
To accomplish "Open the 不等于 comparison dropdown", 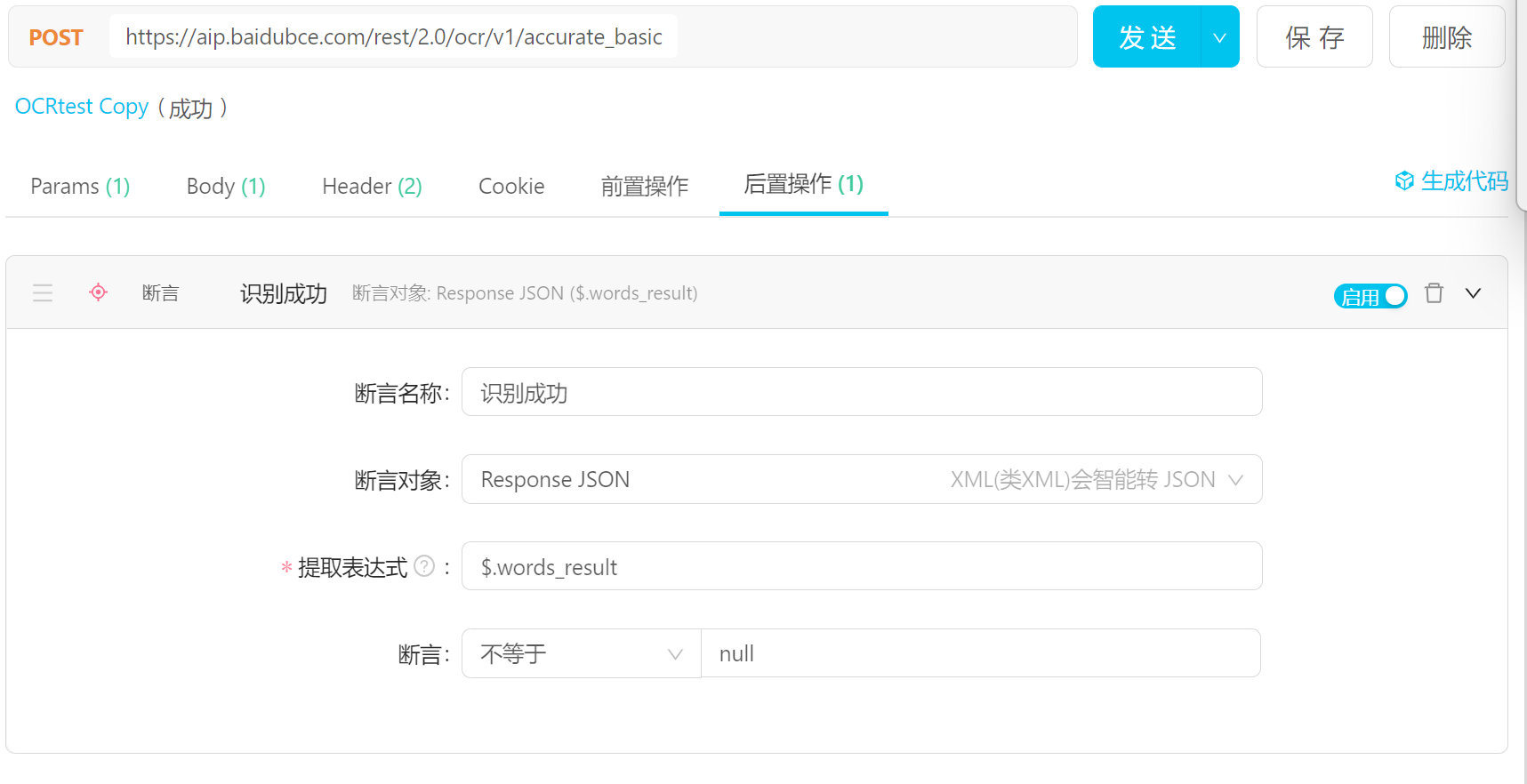I will point(582,653).
